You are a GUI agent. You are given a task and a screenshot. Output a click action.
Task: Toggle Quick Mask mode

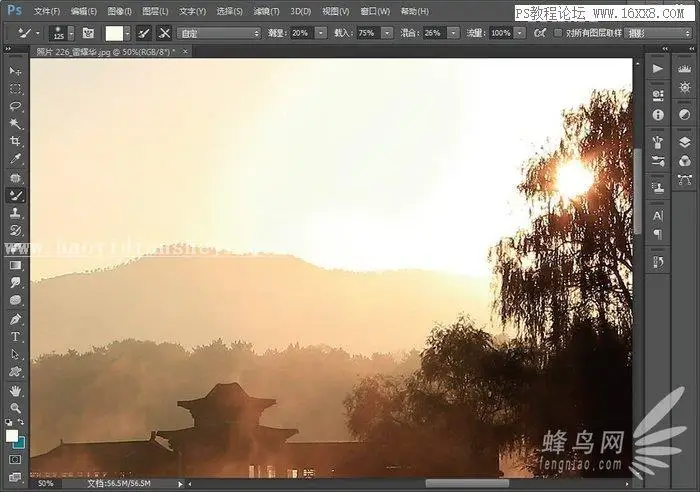tap(15, 459)
